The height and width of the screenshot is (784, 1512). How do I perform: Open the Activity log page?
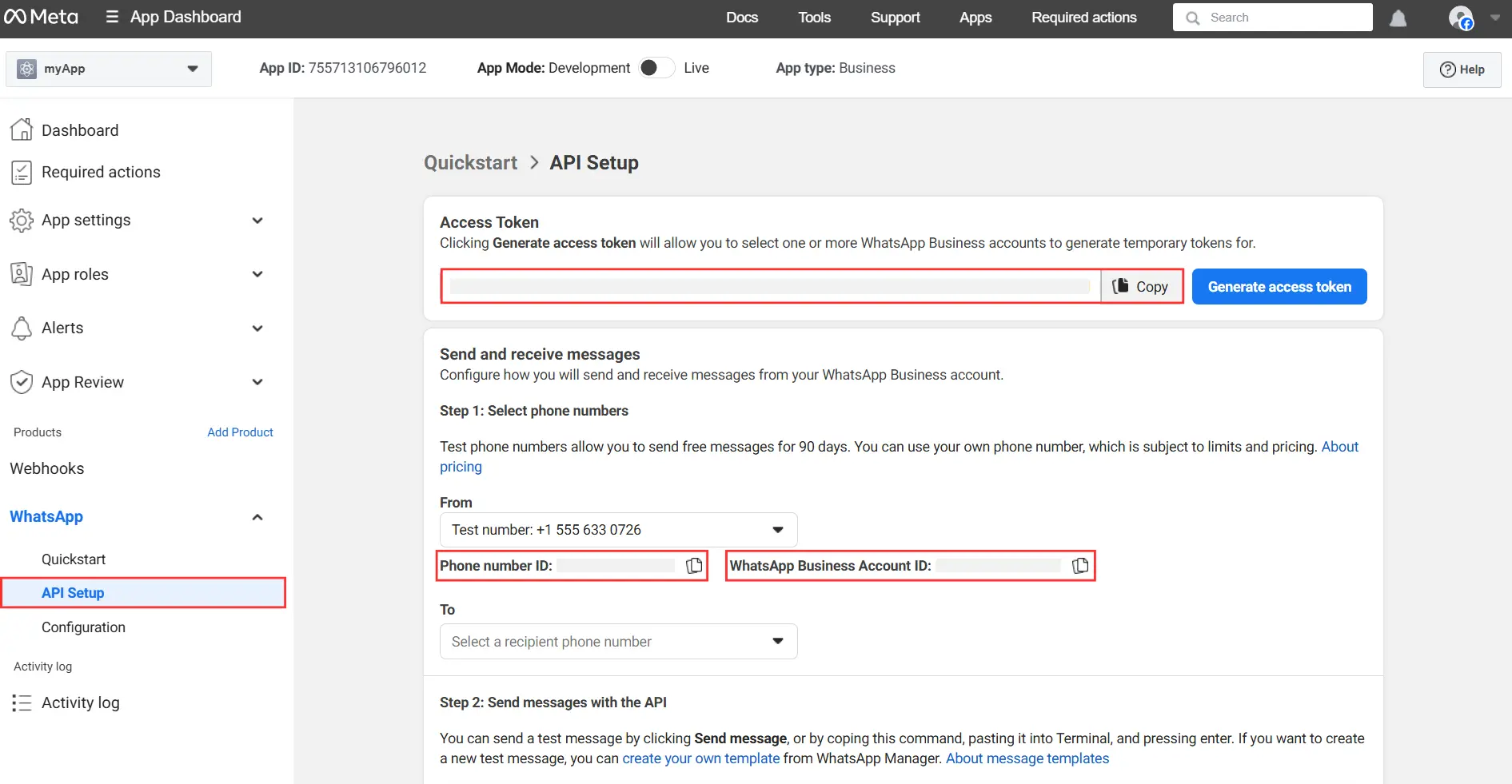click(80, 702)
